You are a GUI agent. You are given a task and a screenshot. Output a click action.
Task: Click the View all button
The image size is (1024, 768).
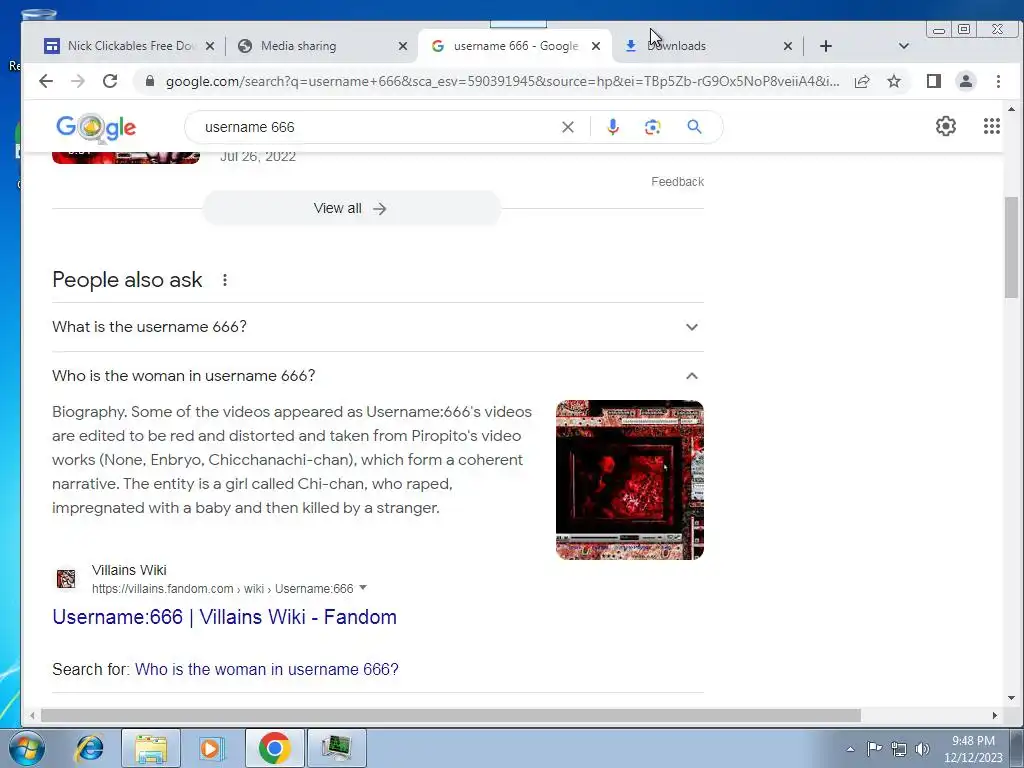[351, 208]
